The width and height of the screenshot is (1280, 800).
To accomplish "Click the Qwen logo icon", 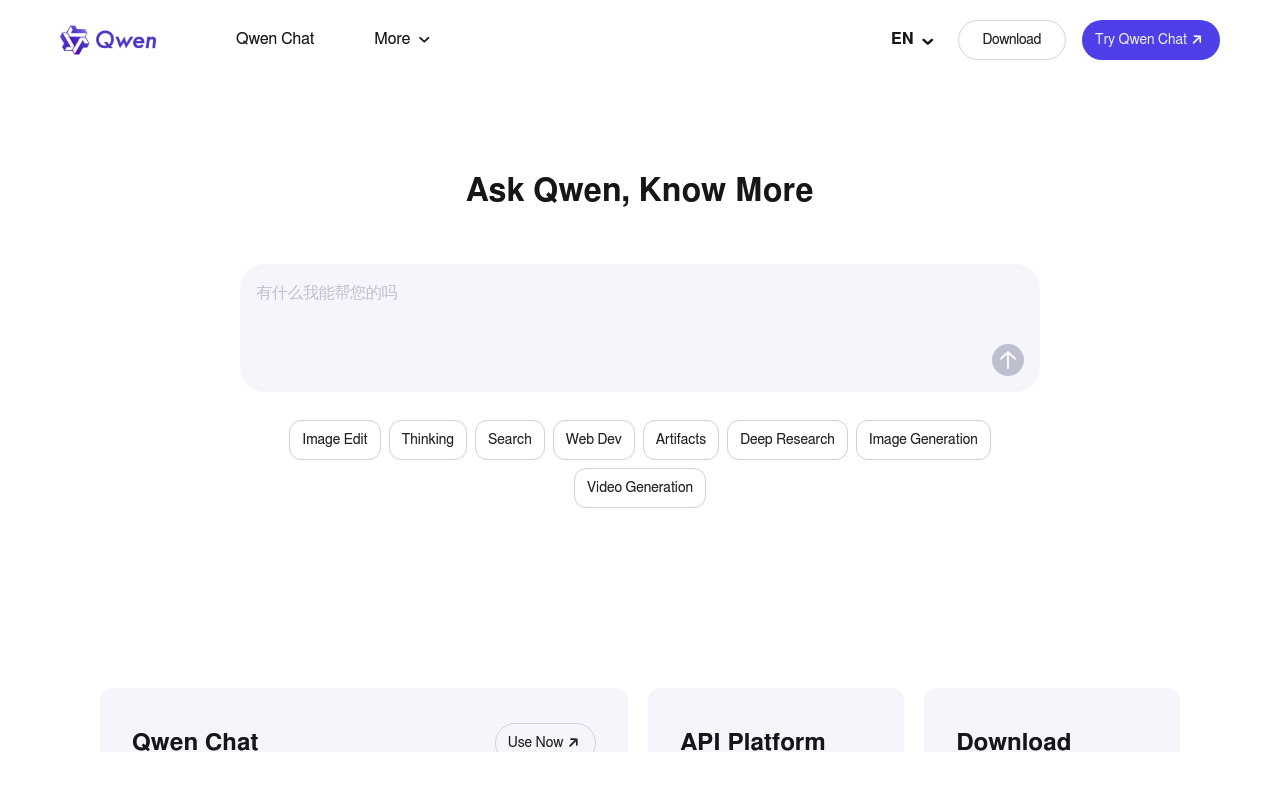I will 75,40.
